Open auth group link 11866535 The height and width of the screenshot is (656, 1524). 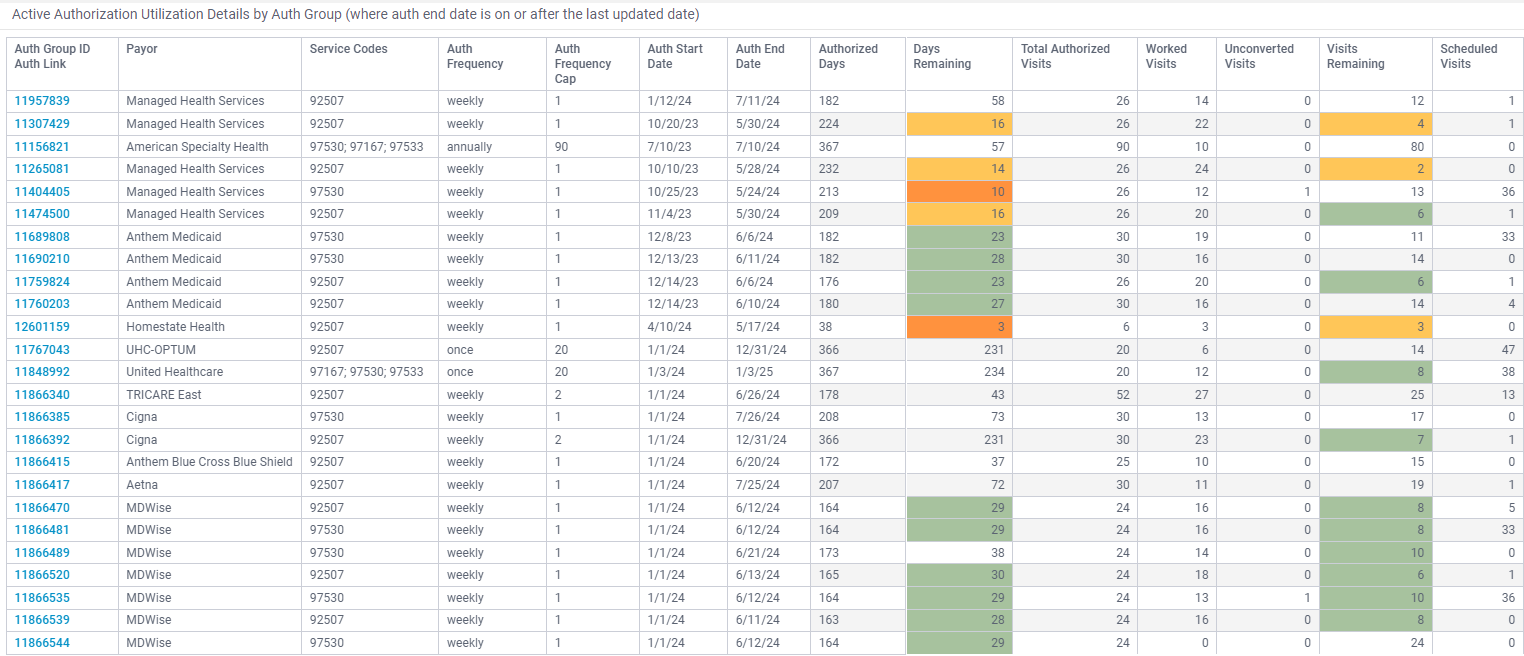(x=42, y=598)
